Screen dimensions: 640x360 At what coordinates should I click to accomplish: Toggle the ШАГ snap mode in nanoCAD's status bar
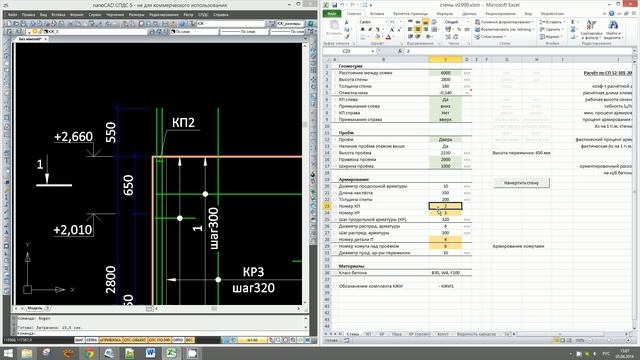pyautogui.click(x=79, y=340)
